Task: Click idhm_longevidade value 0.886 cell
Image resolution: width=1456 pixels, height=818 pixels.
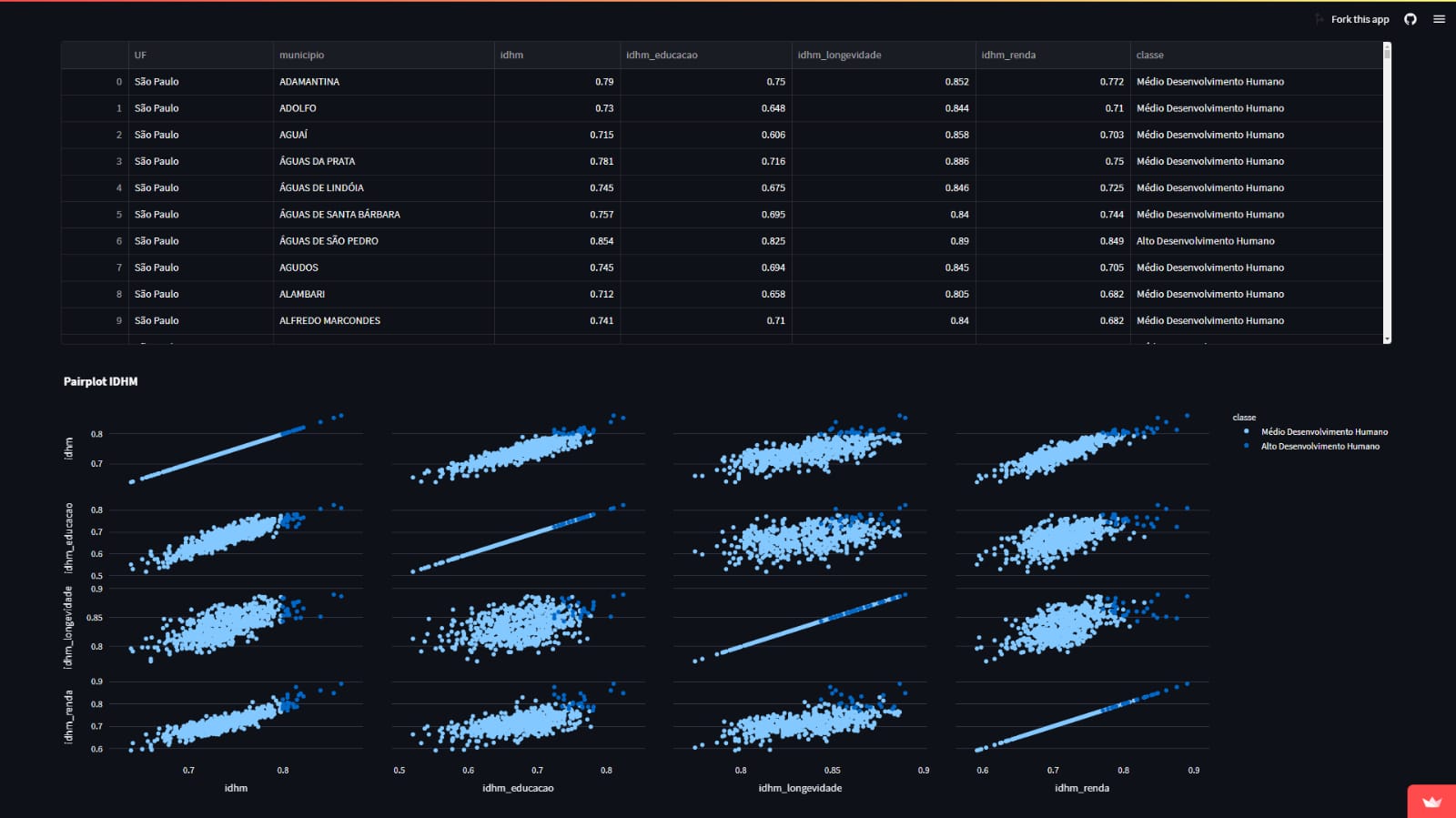Action: (883, 161)
